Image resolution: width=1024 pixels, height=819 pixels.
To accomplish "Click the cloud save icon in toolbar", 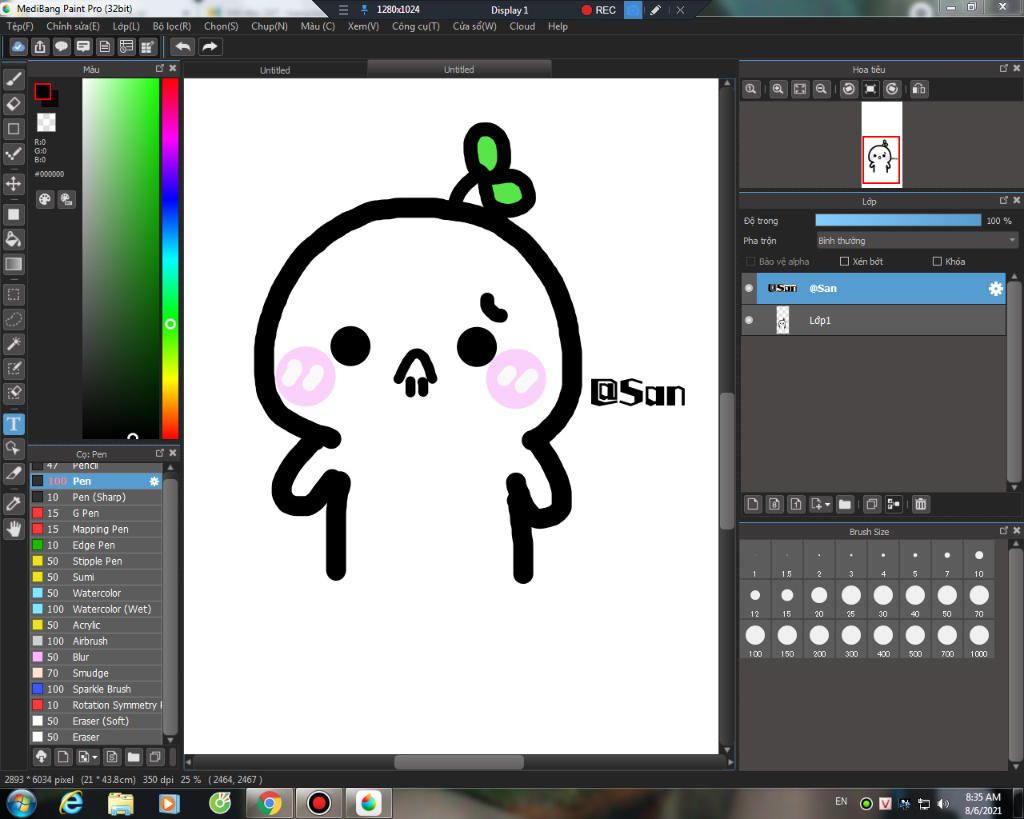I will click(18, 47).
